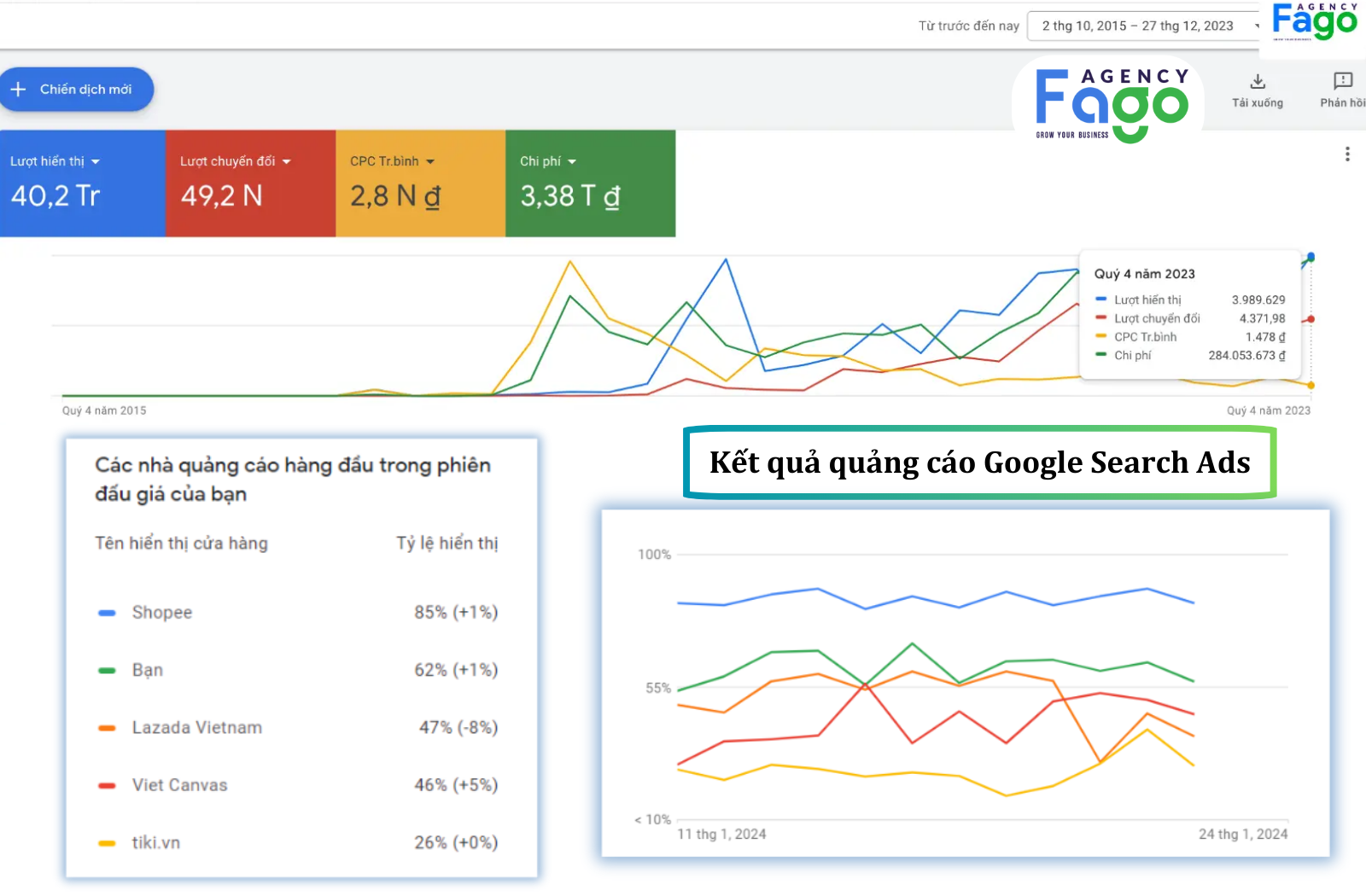
Task: Expand the Lượt chuyển đổi metric dropdown
Action: [287, 162]
